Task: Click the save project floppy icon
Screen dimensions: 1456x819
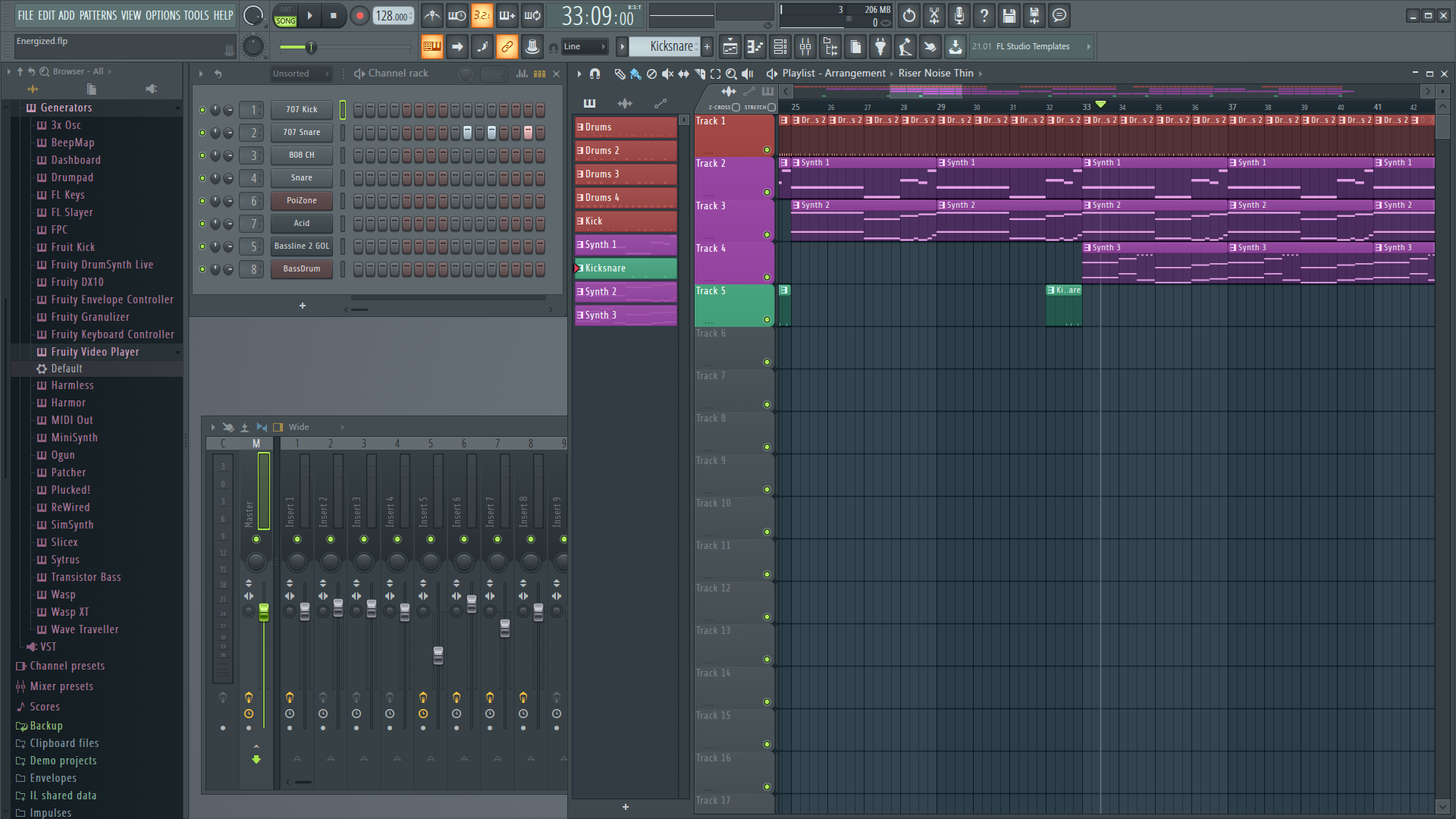Action: (1009, 15)
